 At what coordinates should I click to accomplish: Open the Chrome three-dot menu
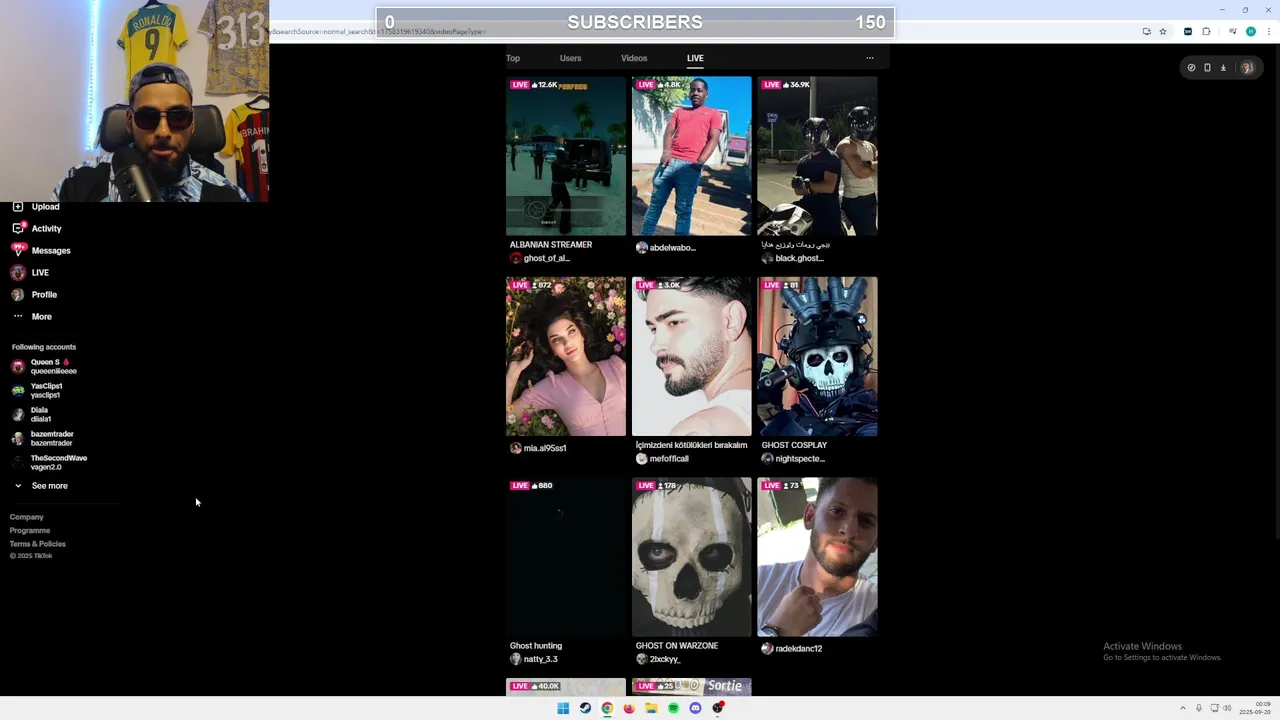pos(1268,31)
